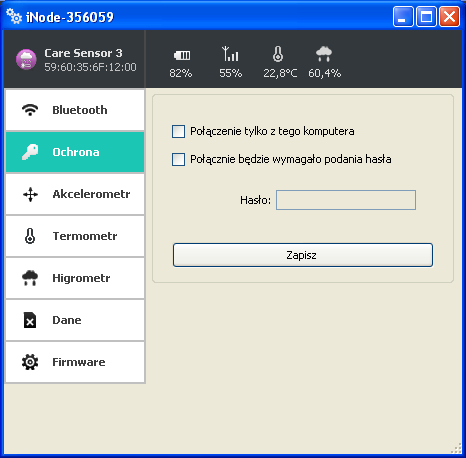This screenshot has height=458, width=466.
Task: Click the 82% battery value
Action: pyautogui.click(x=180, y=73)
